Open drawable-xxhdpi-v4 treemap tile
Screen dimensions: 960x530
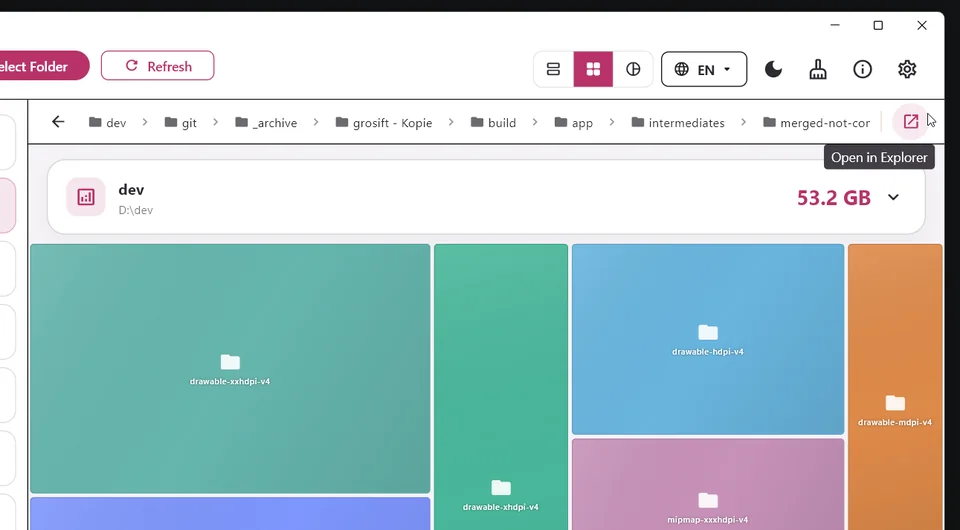point(230,368)
